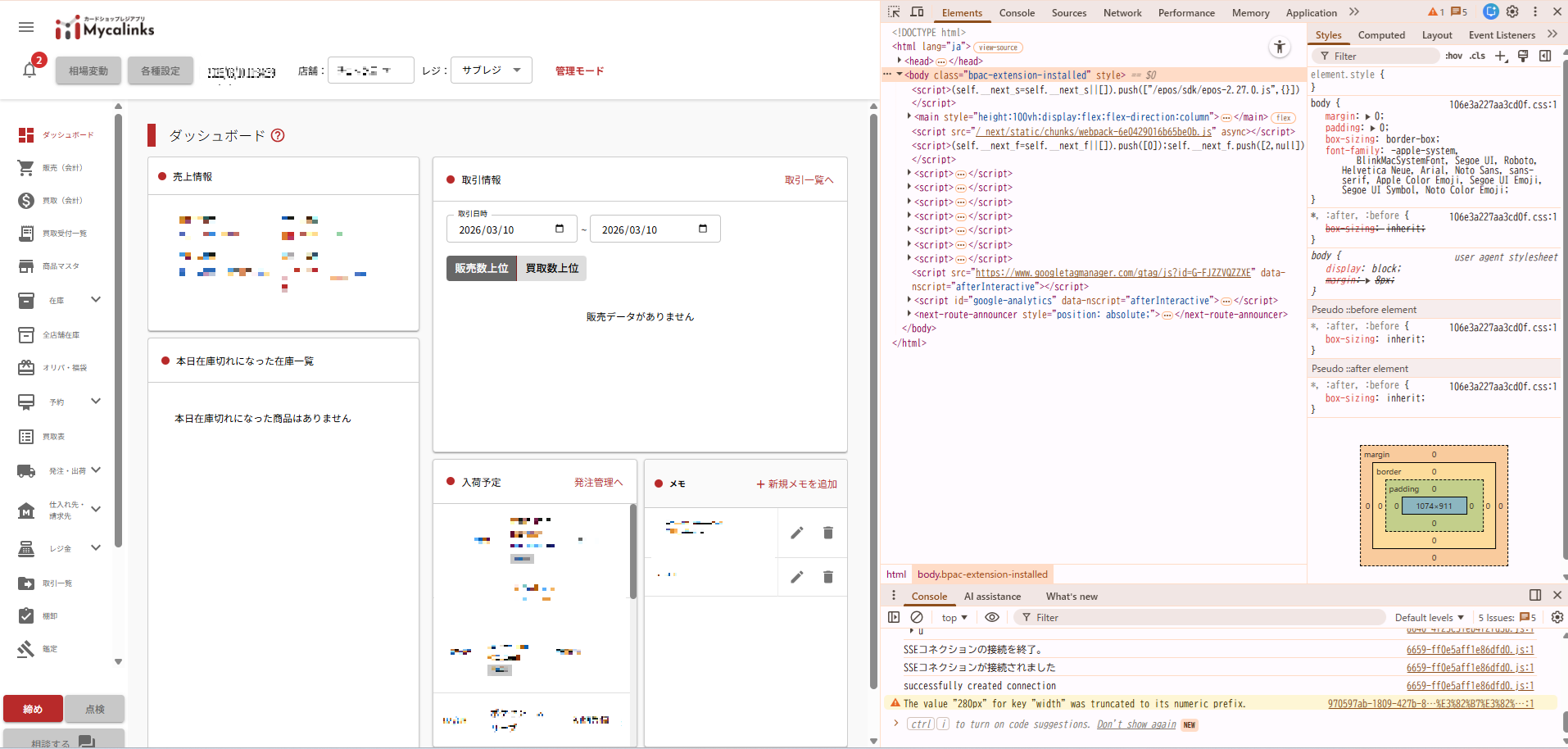The image size is (1568, 749).
Task: Clear the console with the clear icon
Action: pos(917,617)
